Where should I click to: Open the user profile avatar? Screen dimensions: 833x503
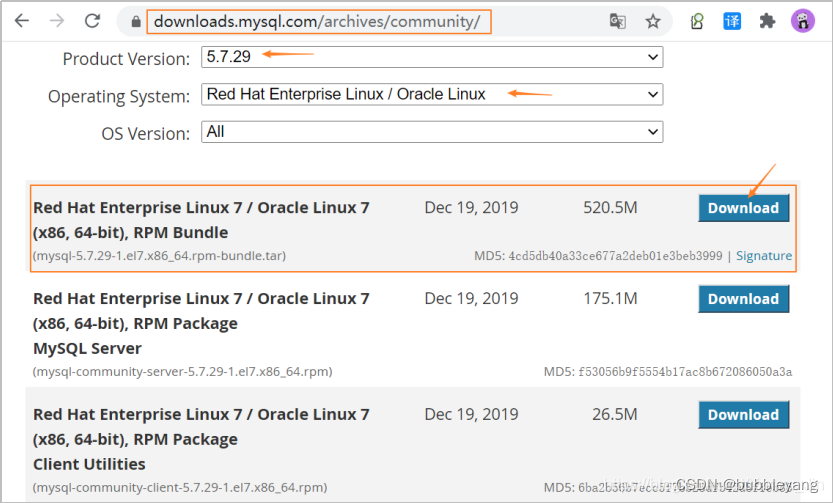click(x=803, y=21)
